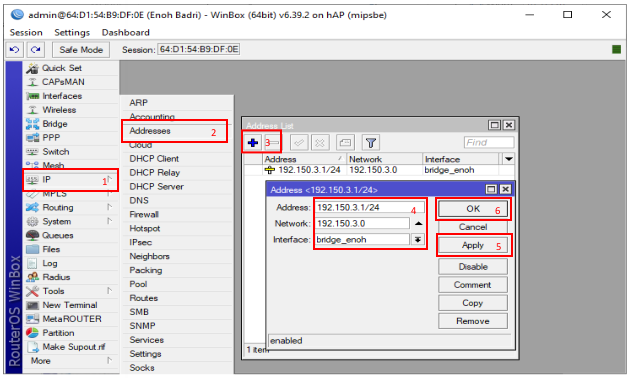
Task: Click the Address input field
Action: 370,207
